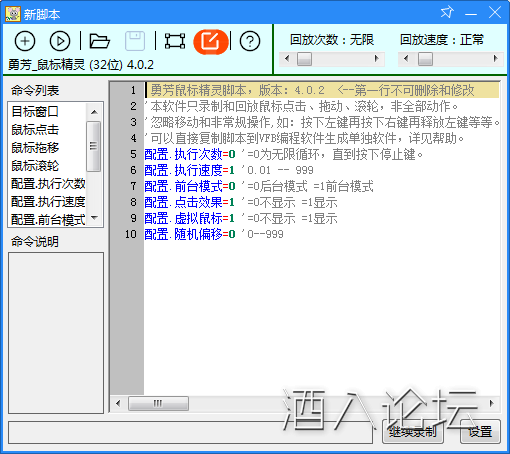Select the target window frame icon
Image resolution: width=510 pixels, height=454 pixels.
[x=175, y=41]
